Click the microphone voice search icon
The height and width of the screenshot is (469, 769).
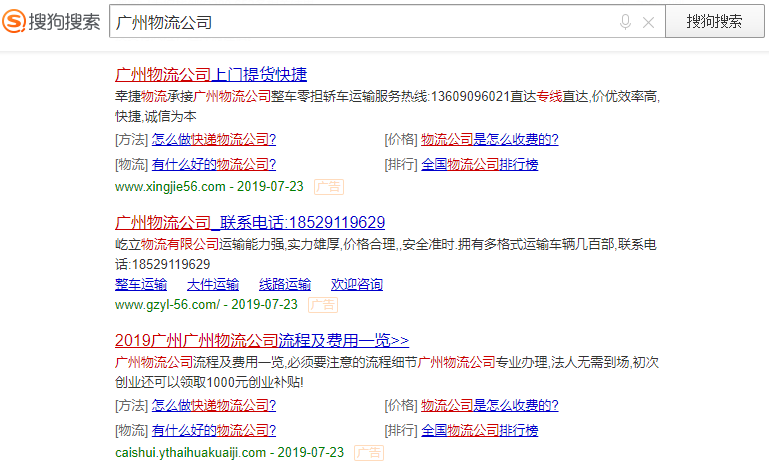point(626,22)
